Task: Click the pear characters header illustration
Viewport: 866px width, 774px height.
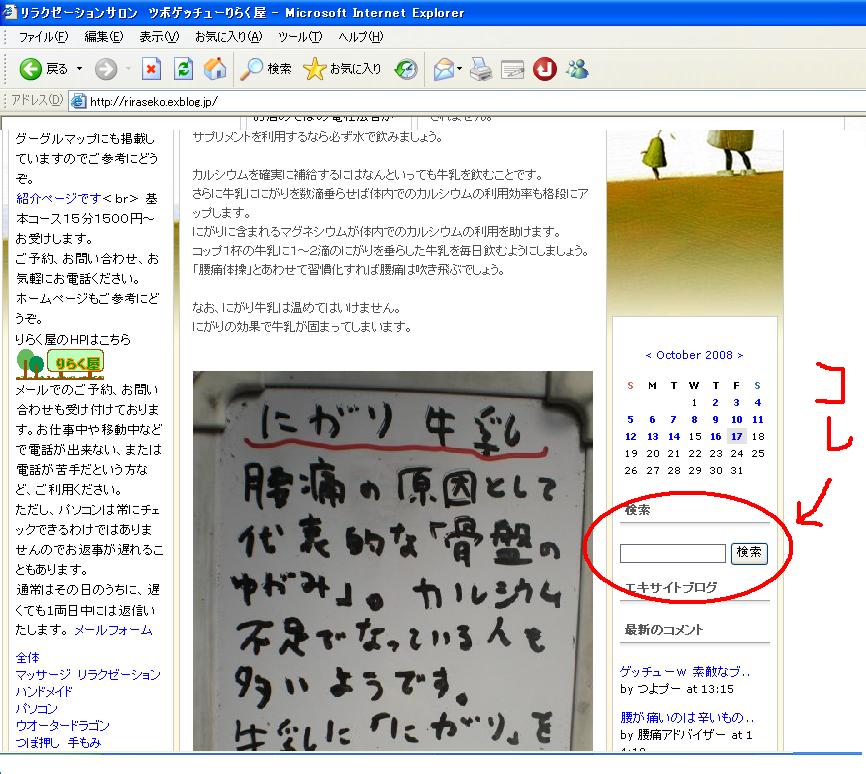Action: click(694, 221)
